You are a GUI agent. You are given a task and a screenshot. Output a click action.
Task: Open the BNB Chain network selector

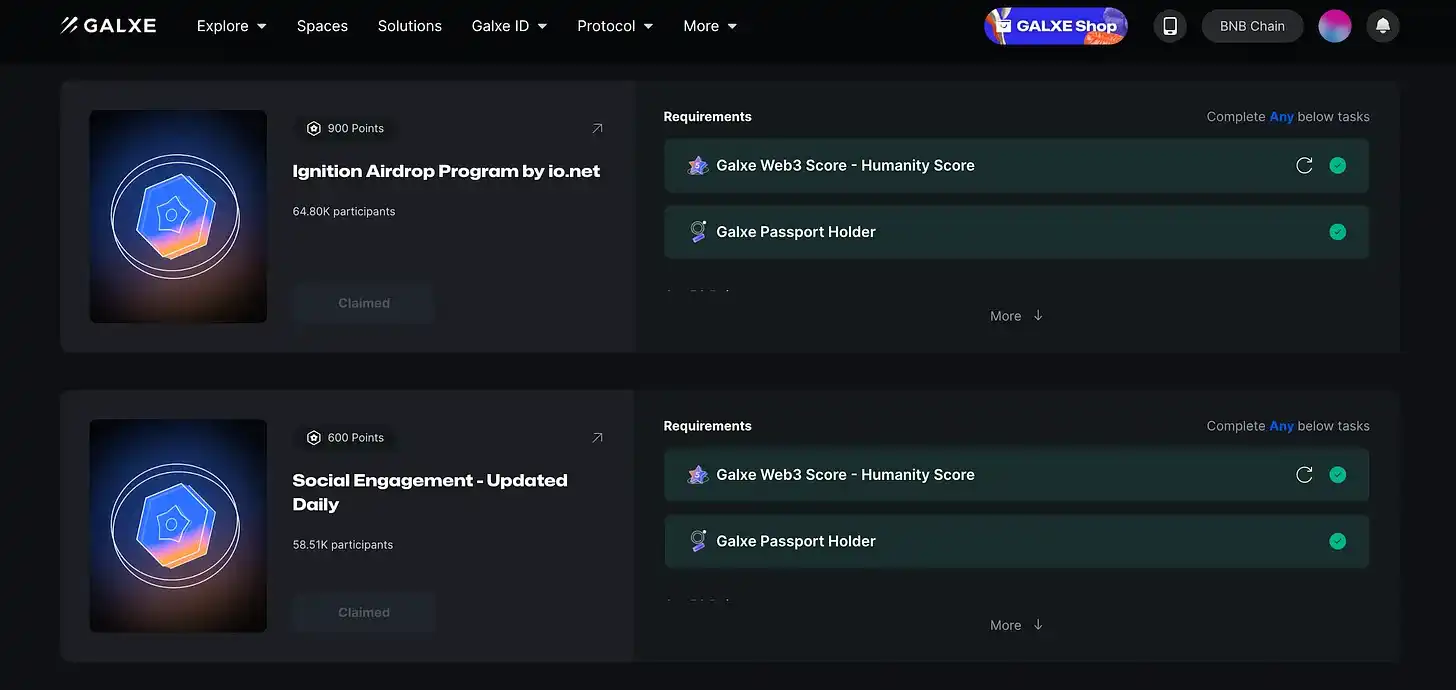1252,26
